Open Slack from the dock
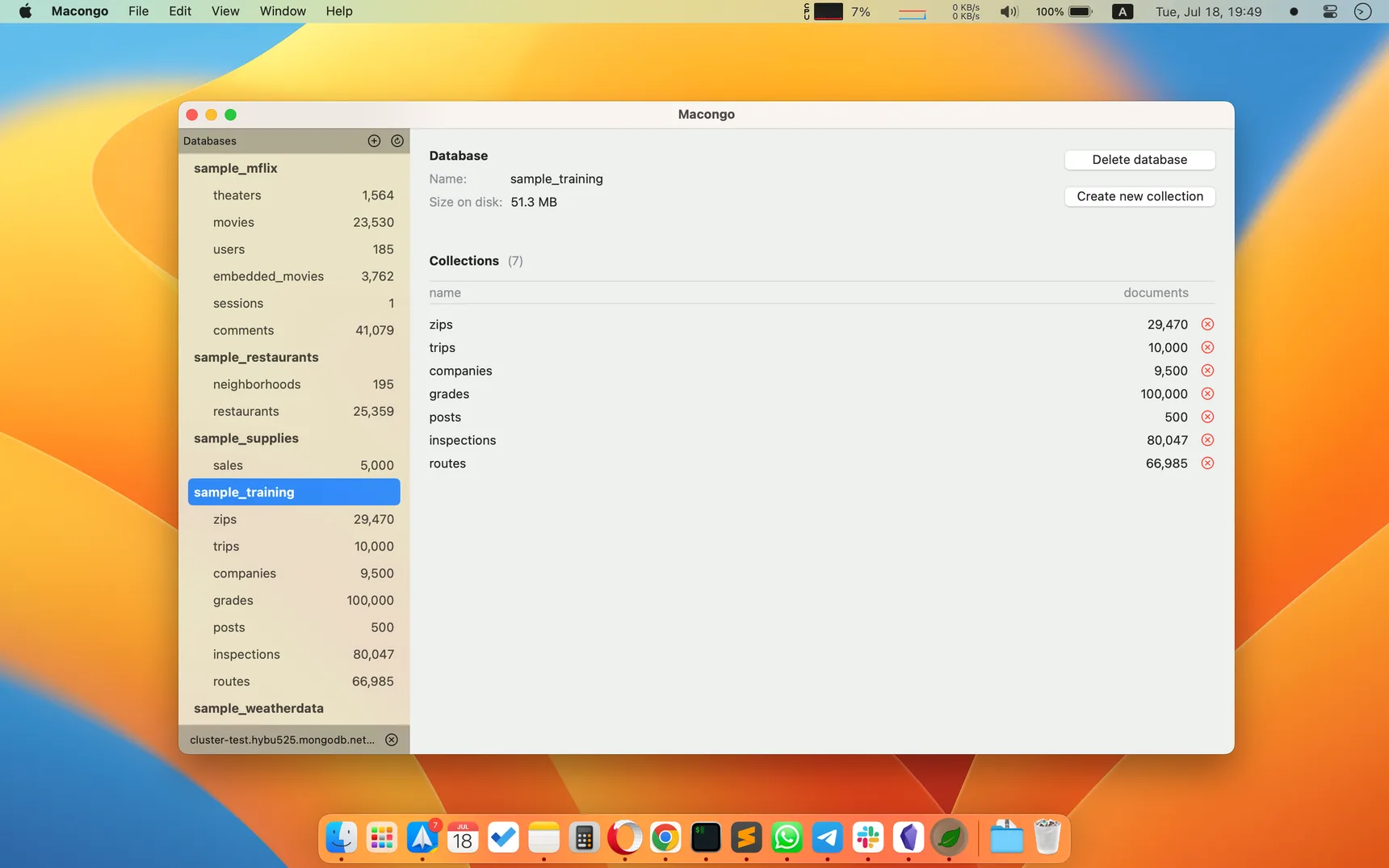This screenshot has width=1389, height=868. 868,837
